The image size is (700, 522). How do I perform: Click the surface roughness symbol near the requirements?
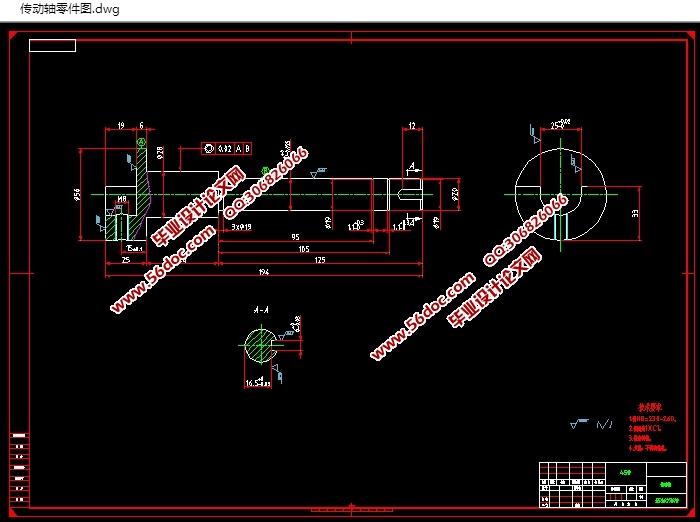[x=579, y=424]
